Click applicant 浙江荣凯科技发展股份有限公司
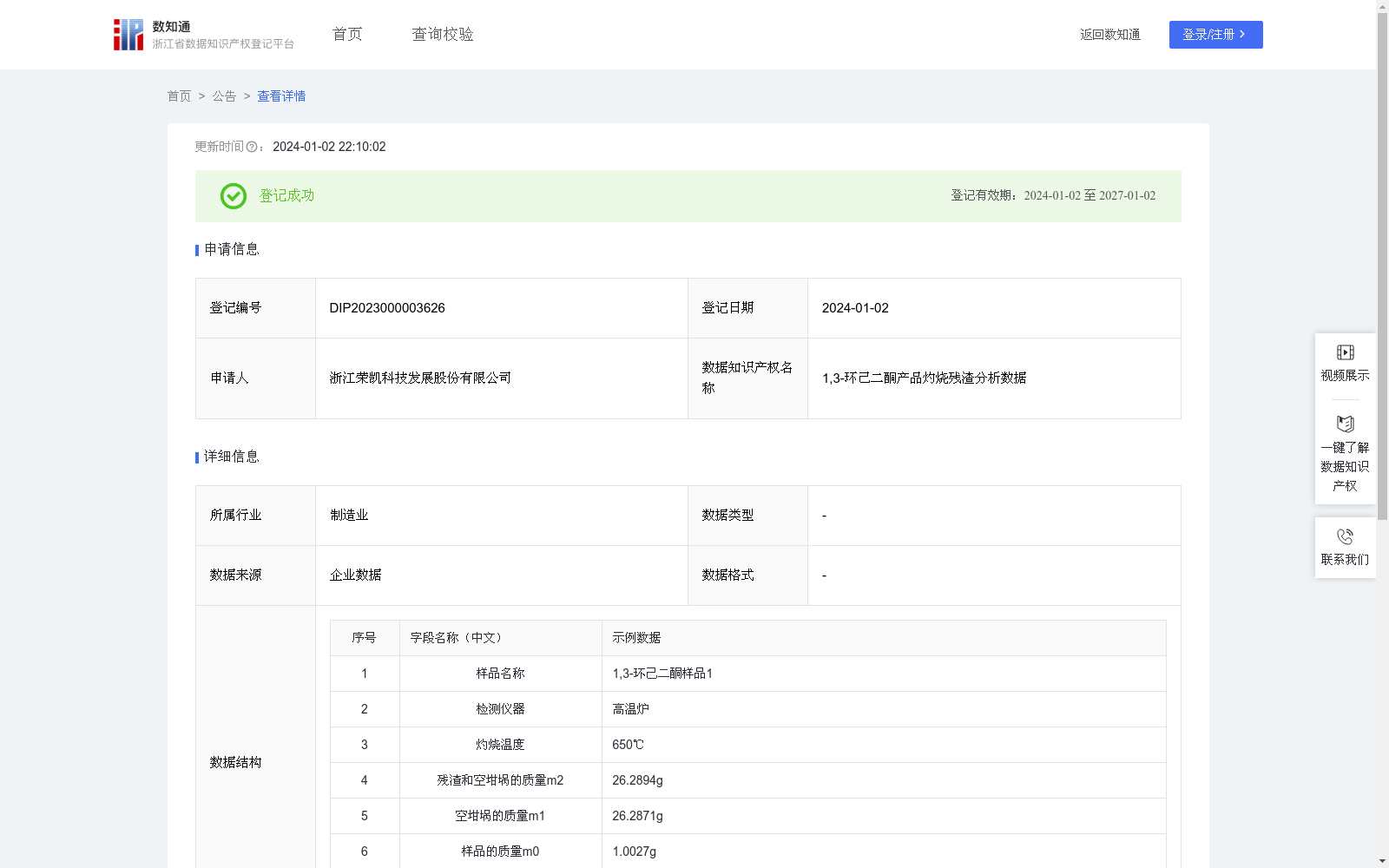Image resolution: width=1389 pixels, height=868 pixels. [x=420, y=378]
